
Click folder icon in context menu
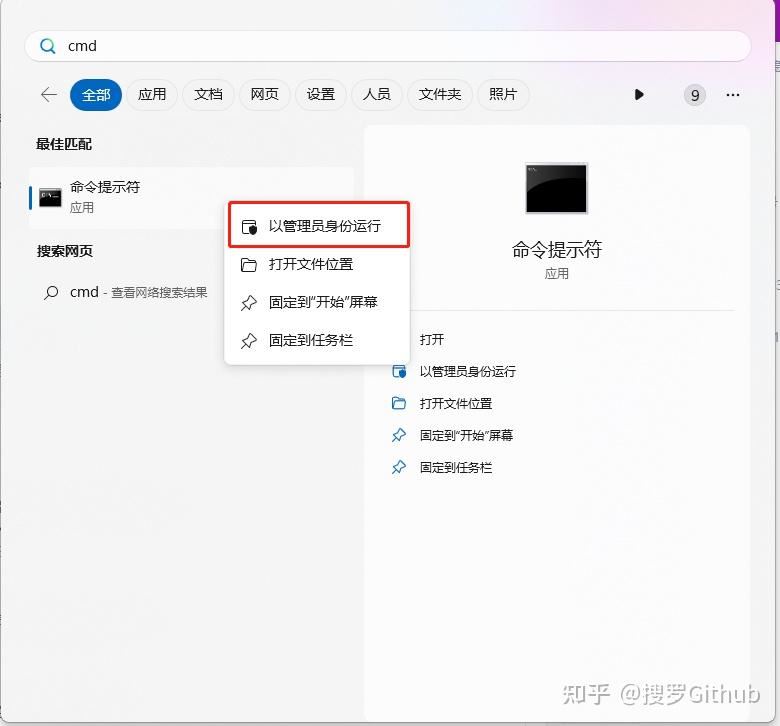[249, 265]
